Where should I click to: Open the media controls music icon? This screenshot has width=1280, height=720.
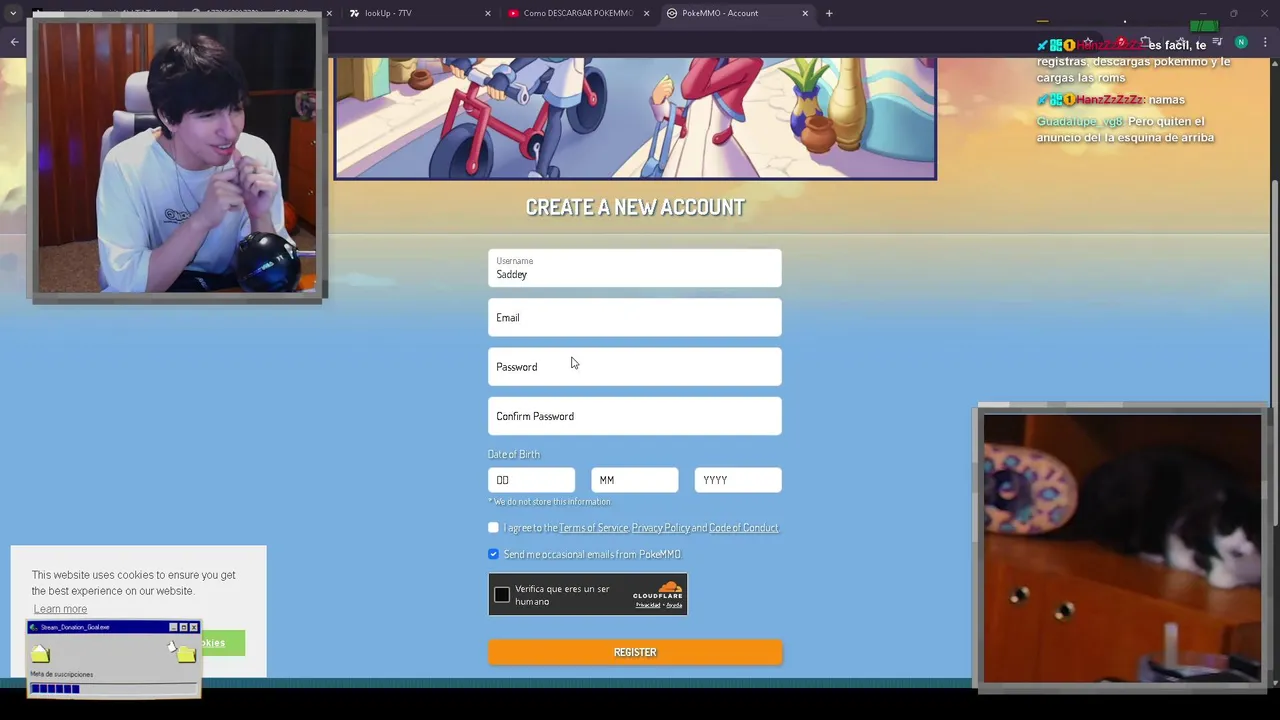1217,42
